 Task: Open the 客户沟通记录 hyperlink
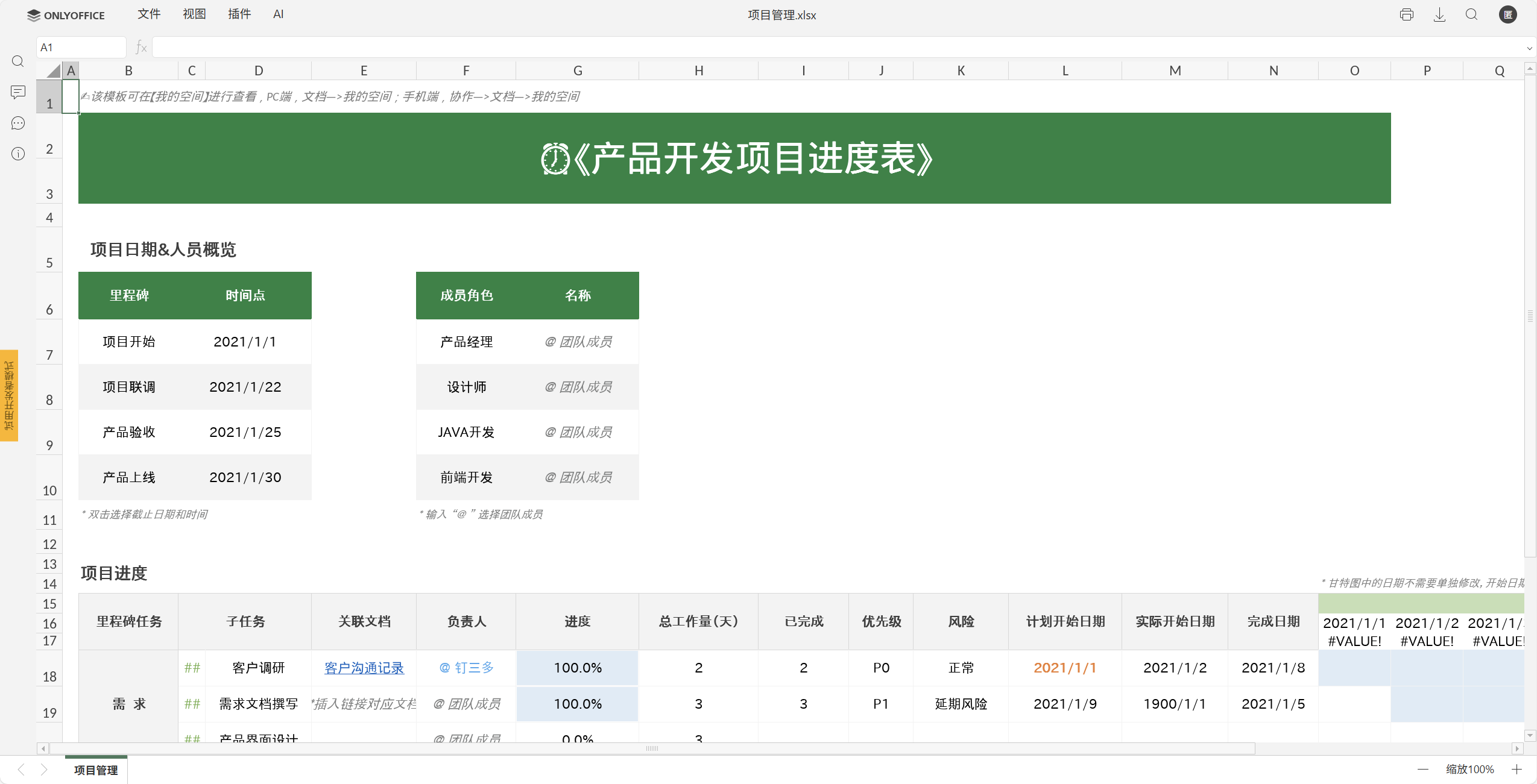click(x=364, y=668)
